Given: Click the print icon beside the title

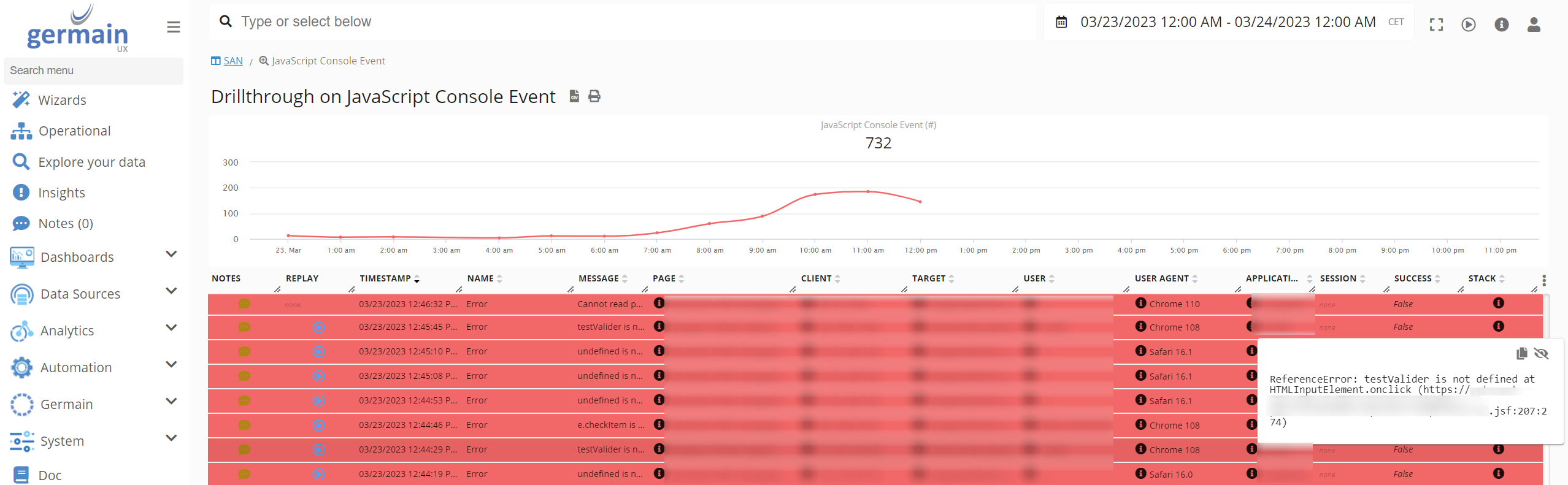Looking at the screenshot, I should coord(594,96).
